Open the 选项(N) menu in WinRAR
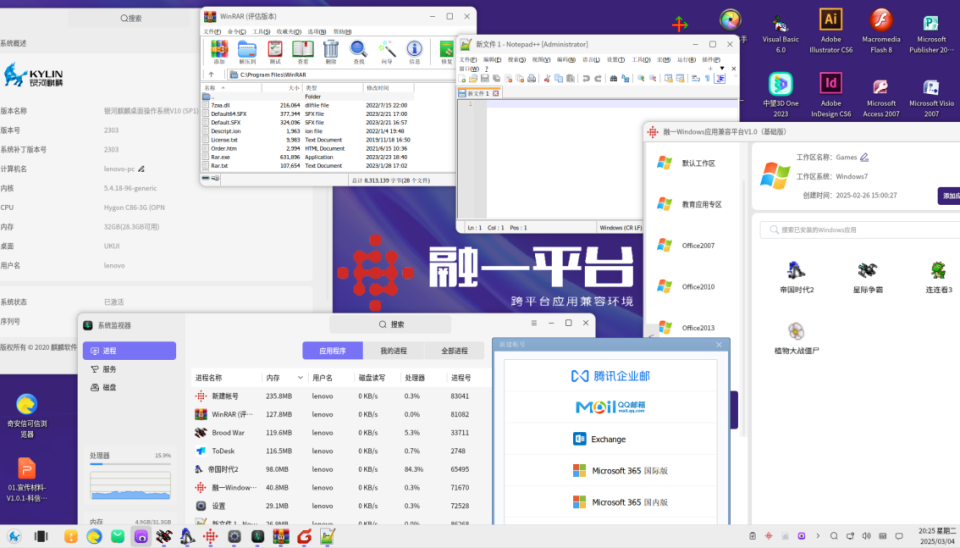 pyautogui.click(x=317, y=31)
